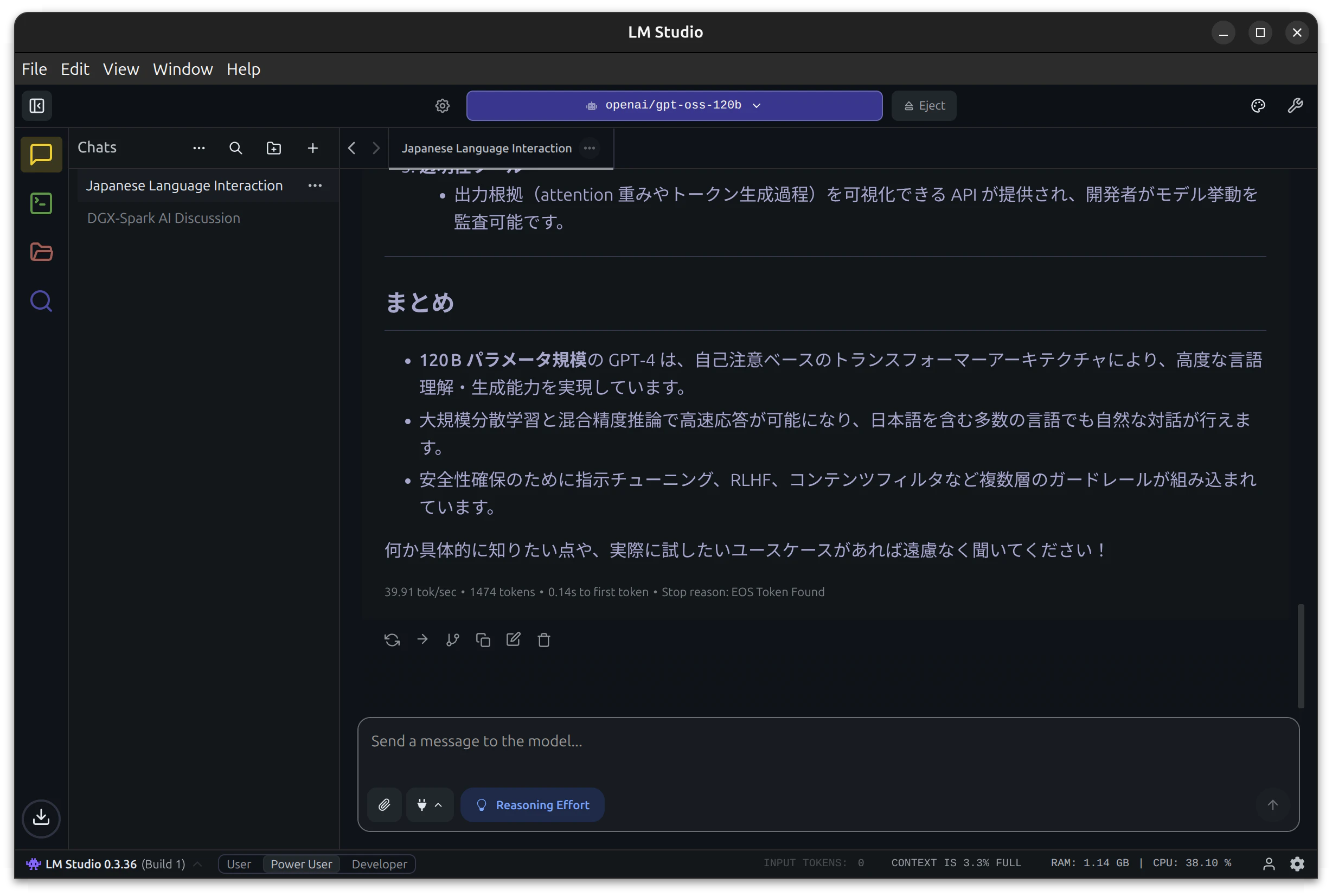Click the chat vertical scrollbar

click(x=1301, y=656)
